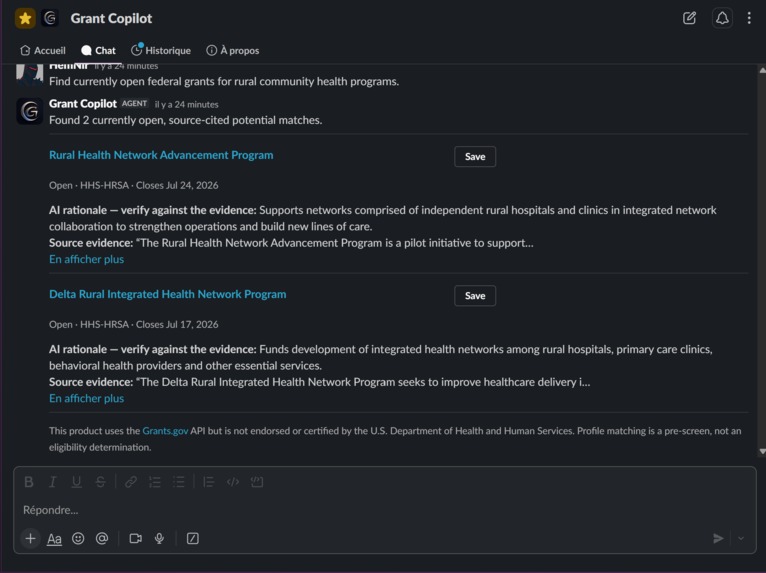Save the Rural Health Network Advancement Program
The width and height of the screenshot is (766, 573).
pos(475,156)
